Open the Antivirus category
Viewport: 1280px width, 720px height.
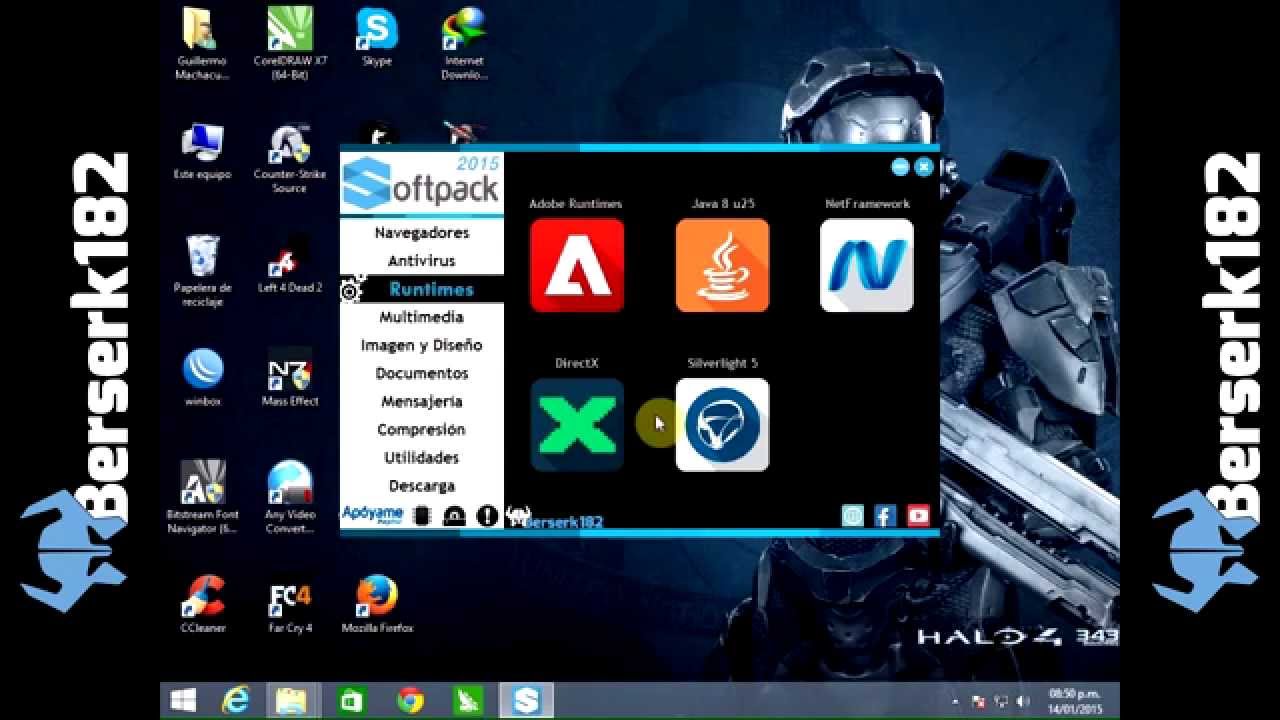tap(422, 260)
